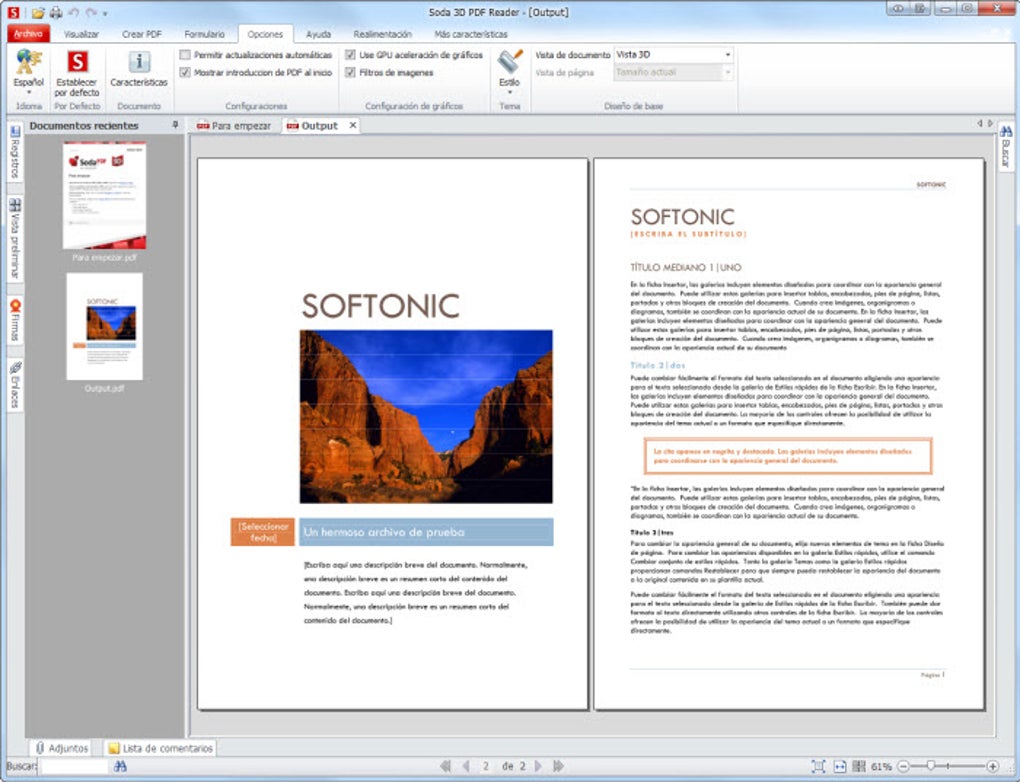1020x782 pixels.
Task: Open the Registros side panel
Action: (x=15, y=154)
